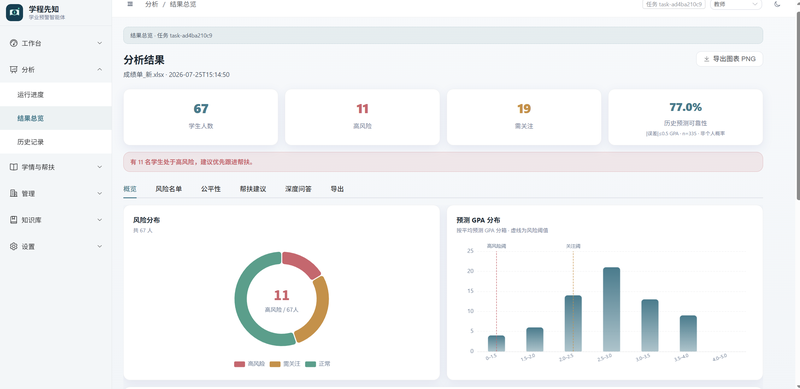Image resolution: width=800 pixels, height=389 pixels.
Task: Click the 分析 presentation icon in sidebar
Action: [x=14, y=70]
